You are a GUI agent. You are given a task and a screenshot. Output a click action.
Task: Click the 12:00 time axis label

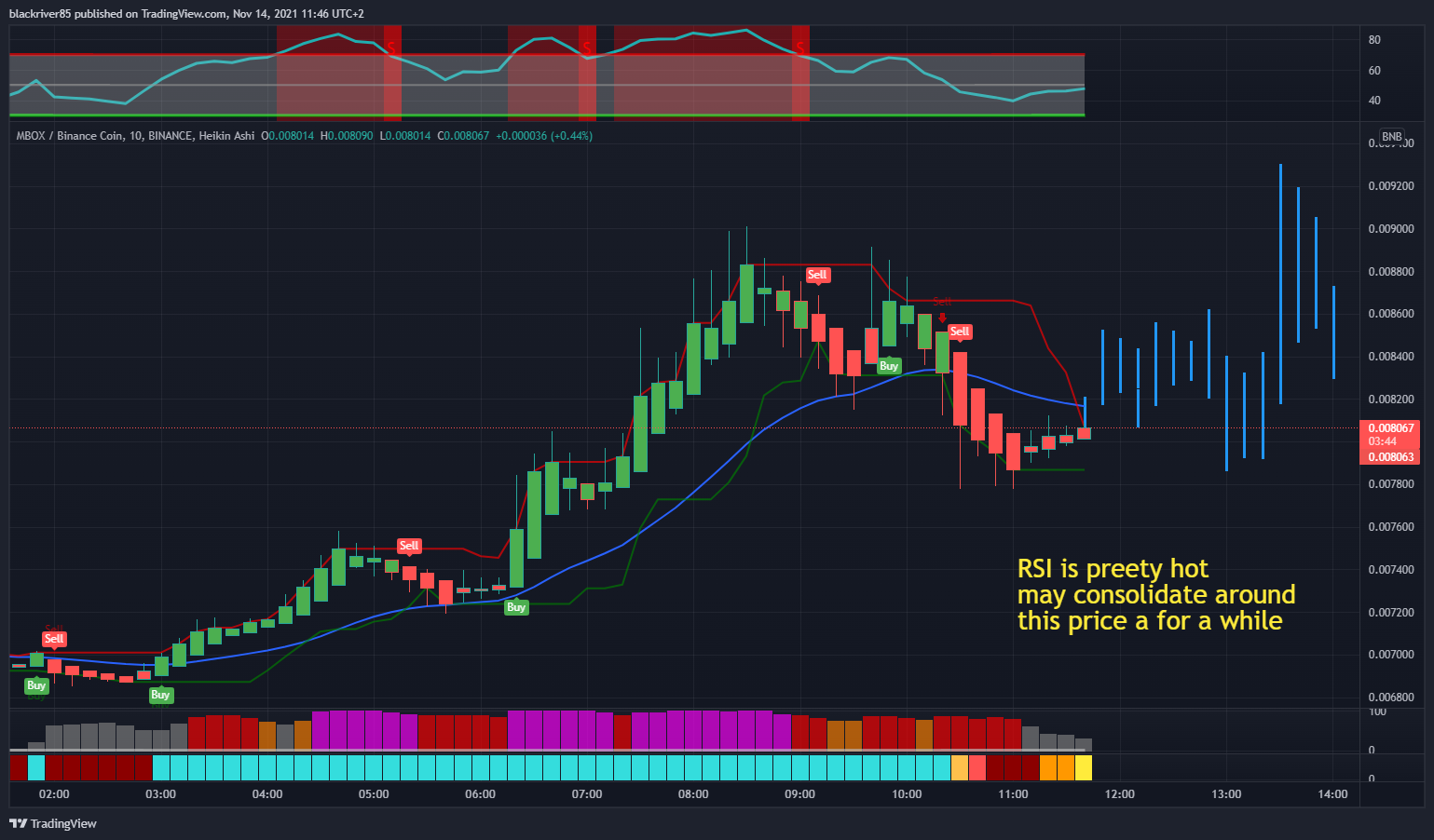tap(1120, 794)
